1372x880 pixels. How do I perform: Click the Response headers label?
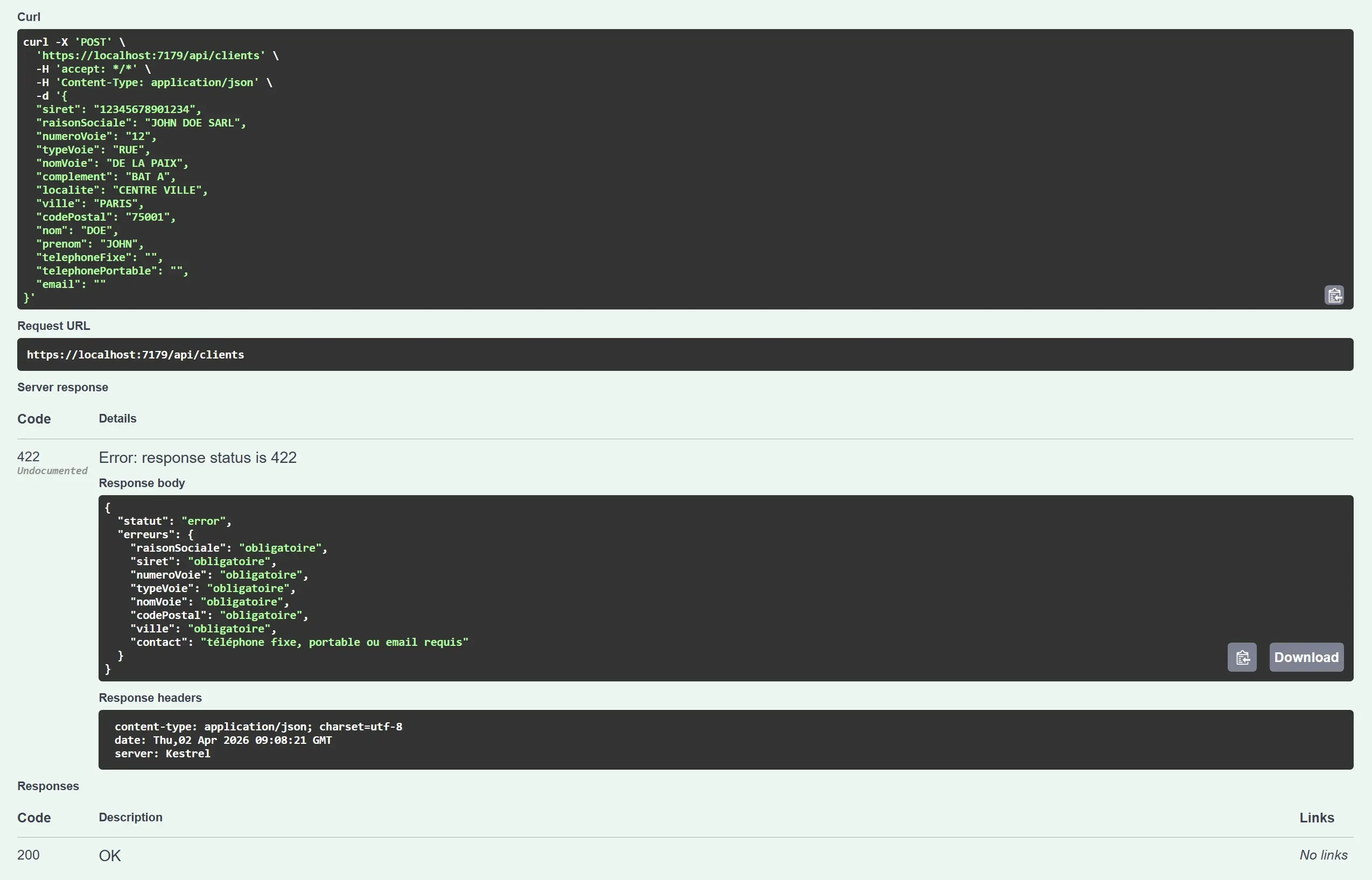pos(150,698)
